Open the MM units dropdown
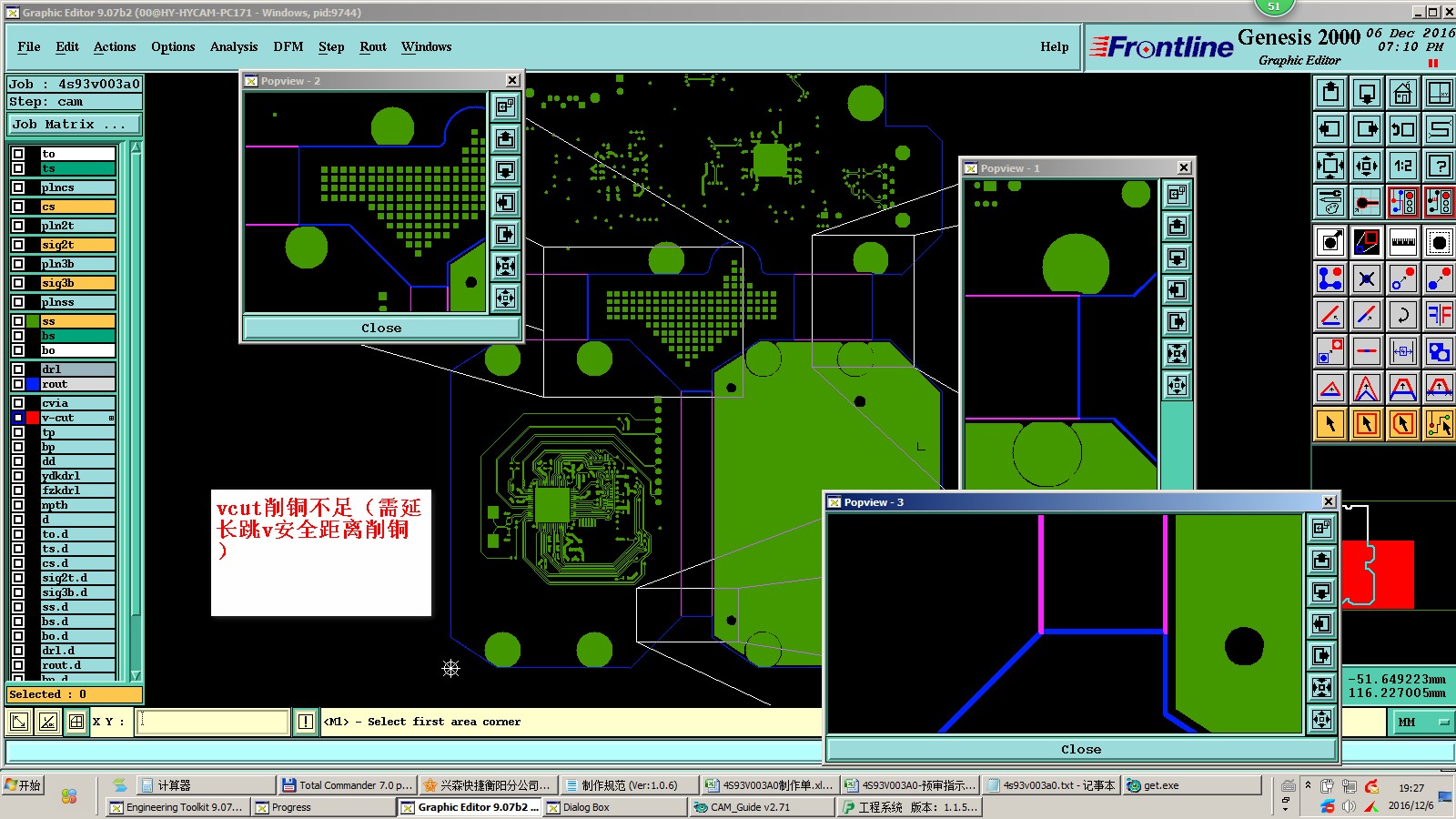 (x=1422, y=722)
